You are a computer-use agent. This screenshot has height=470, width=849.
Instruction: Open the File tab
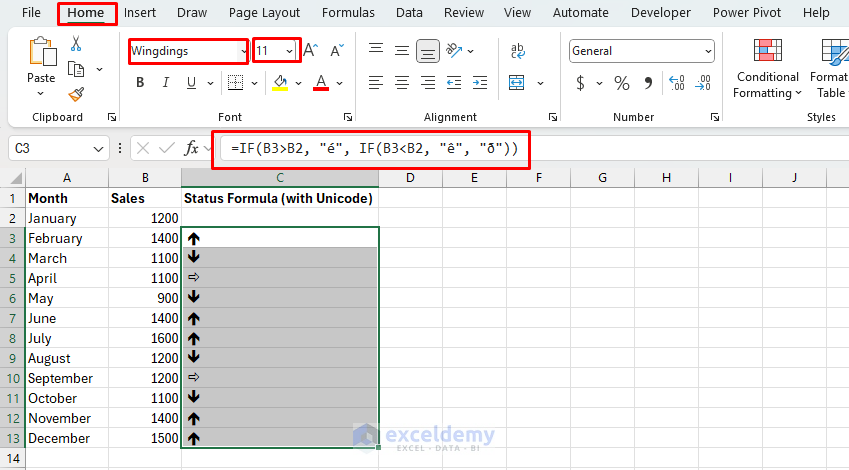point(31,12)
